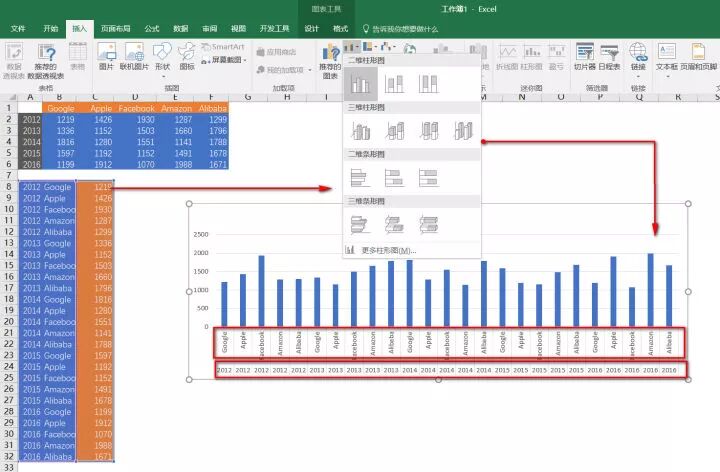Screen dimensions: 720x472
Task: Select the Google header cell
Action: point(61,108)
